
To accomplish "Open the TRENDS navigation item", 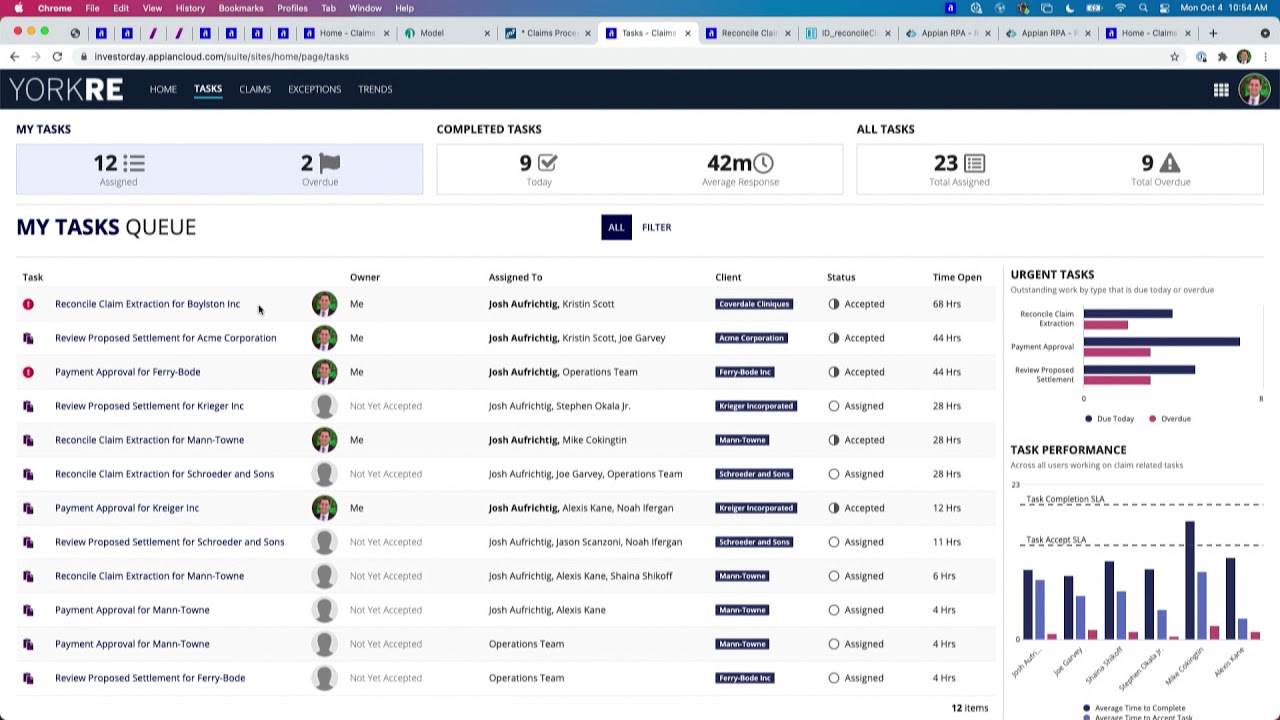I will (x=375, y=89).
